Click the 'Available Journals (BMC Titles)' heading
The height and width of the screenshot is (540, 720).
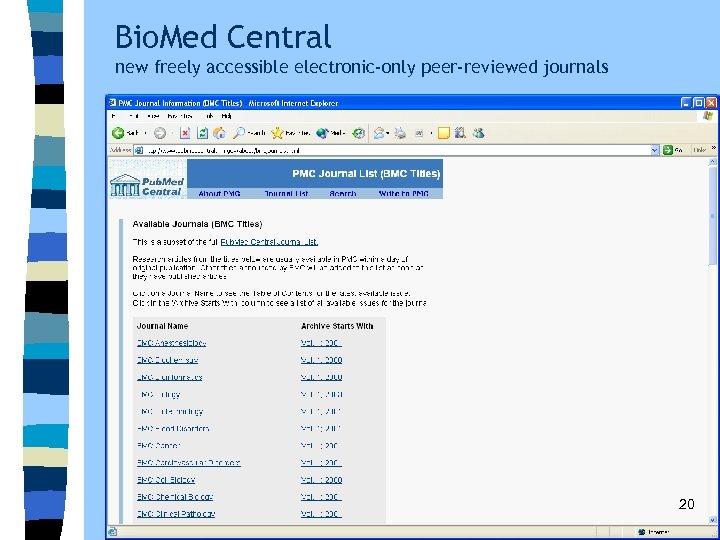[x=197, y=224]
